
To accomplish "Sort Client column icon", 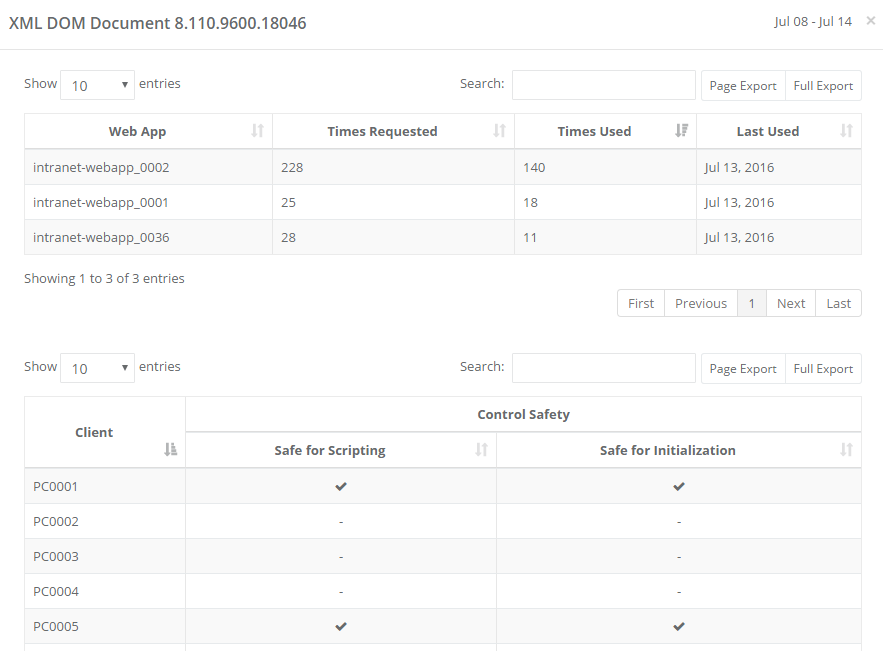I will (171, 450).
